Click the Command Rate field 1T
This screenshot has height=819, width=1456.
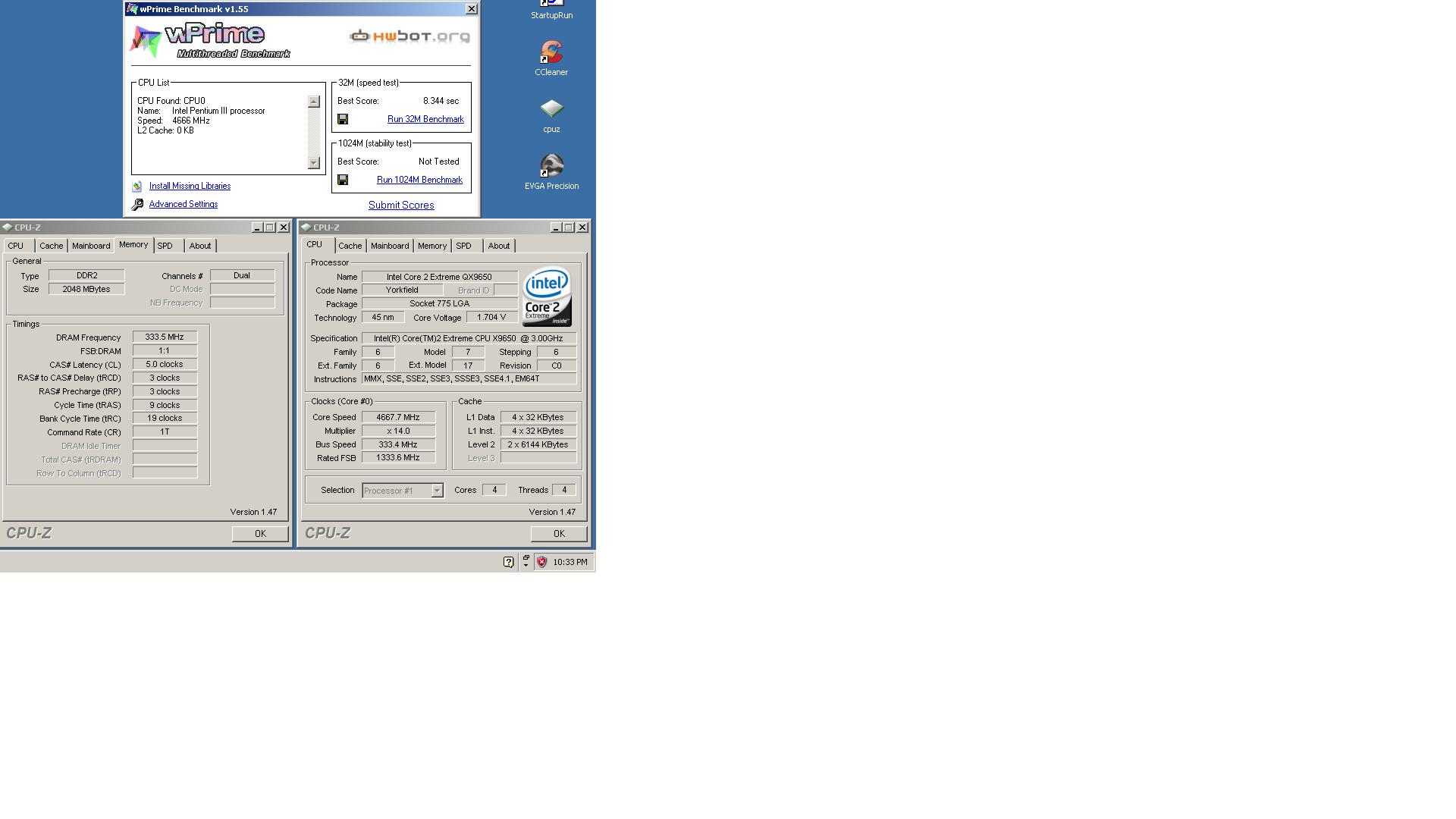(165, 431)
